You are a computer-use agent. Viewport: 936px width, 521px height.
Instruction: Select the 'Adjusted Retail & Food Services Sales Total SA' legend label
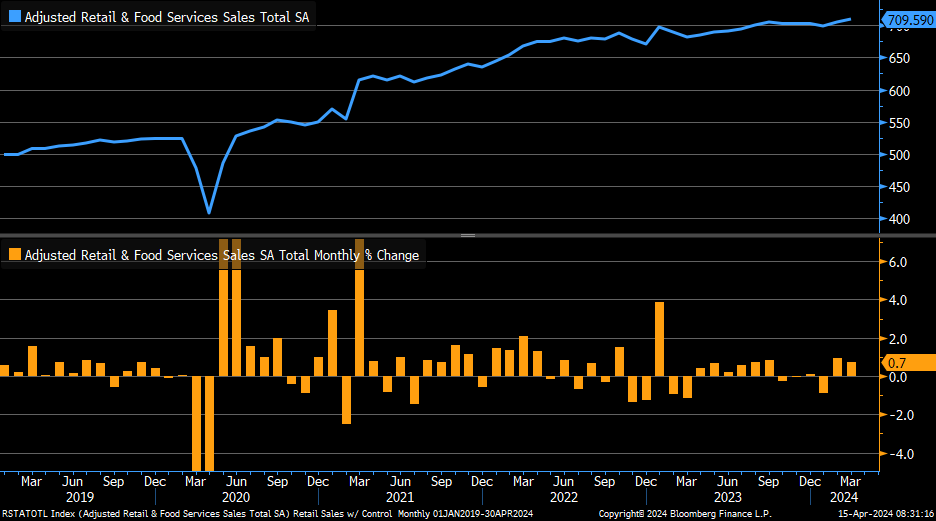(166, 17)
